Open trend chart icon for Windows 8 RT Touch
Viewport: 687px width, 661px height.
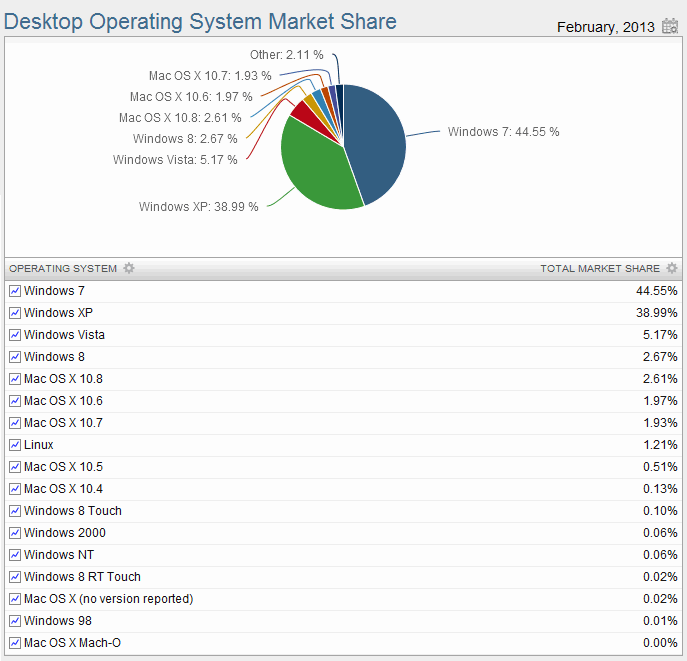pyautogui.click(x=15, y=577)
